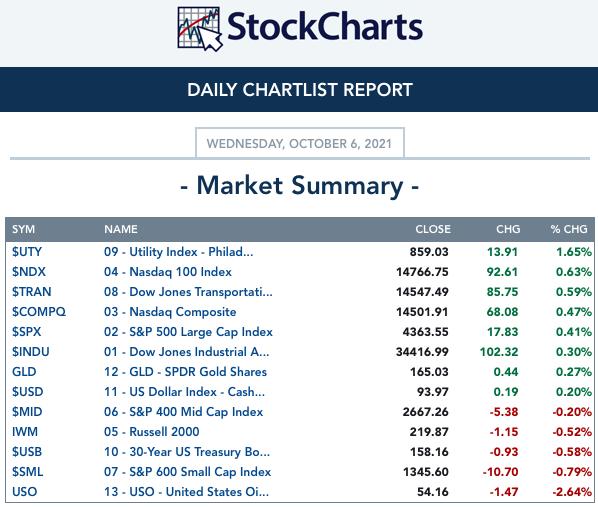Open the $USD symbol link
This screenshot has height=507, width=598.
[x=27, y=392]
